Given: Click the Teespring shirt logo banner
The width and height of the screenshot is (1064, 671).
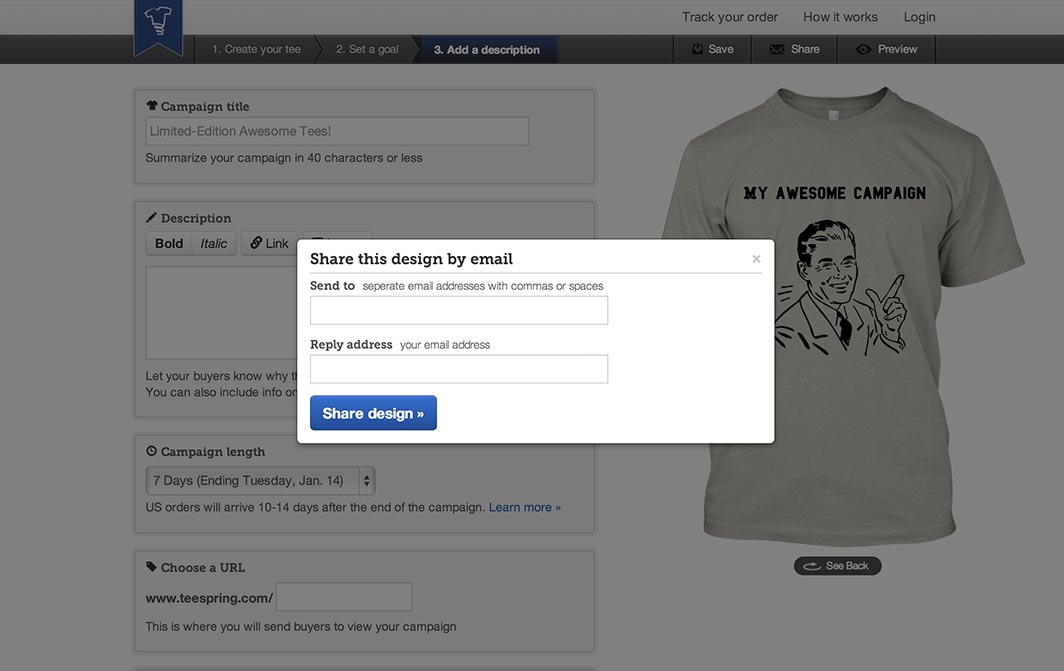Looking at the screenshot, I should click(x=158, y=27).
